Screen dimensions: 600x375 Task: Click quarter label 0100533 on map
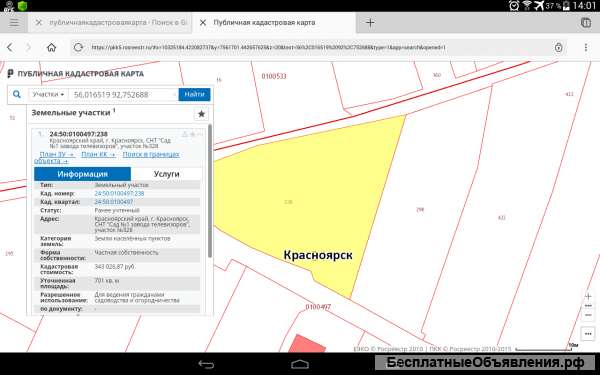[274, 76]
